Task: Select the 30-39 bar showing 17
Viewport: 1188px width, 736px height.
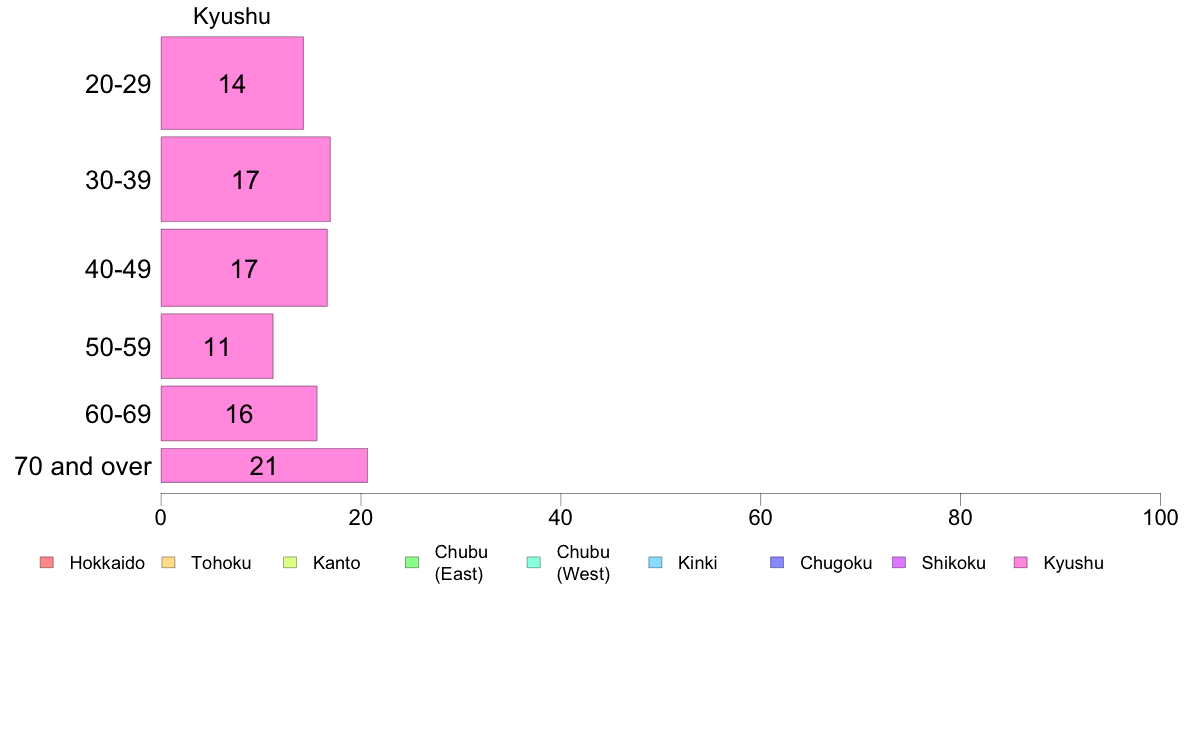Action: tap(245, 179)
